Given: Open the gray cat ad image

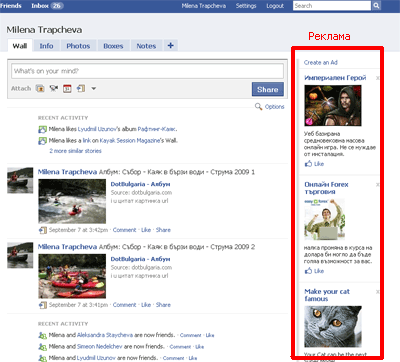Looking at the screenshot, I should (333, 327).
